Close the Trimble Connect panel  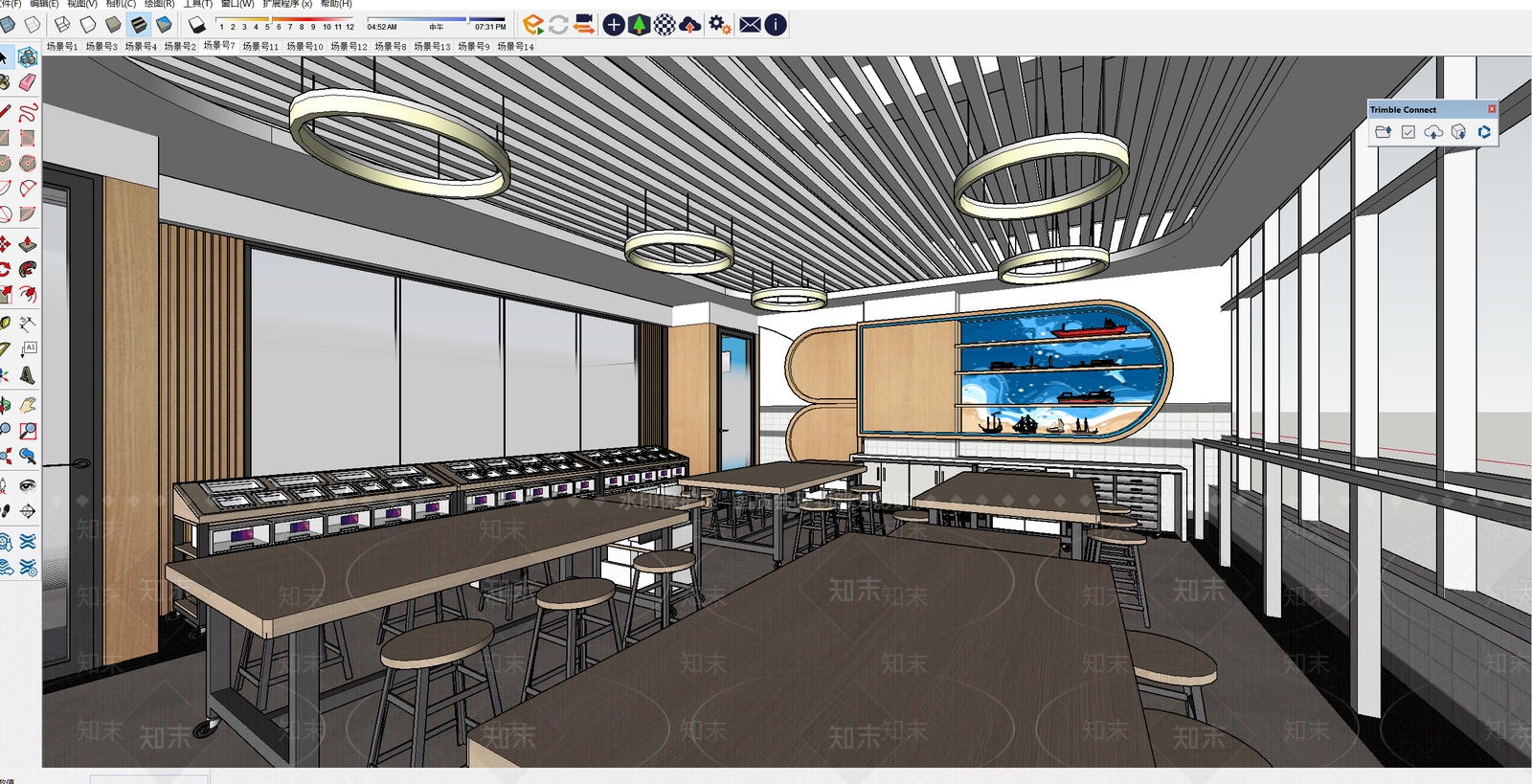click(1492, 109)
